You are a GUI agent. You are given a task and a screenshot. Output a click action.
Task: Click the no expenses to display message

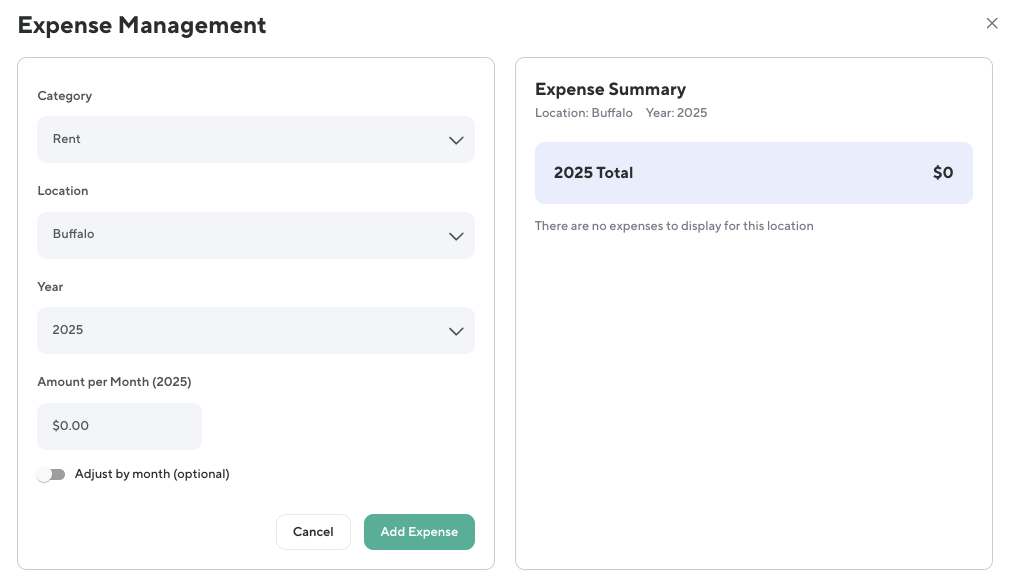click(674, 226)
